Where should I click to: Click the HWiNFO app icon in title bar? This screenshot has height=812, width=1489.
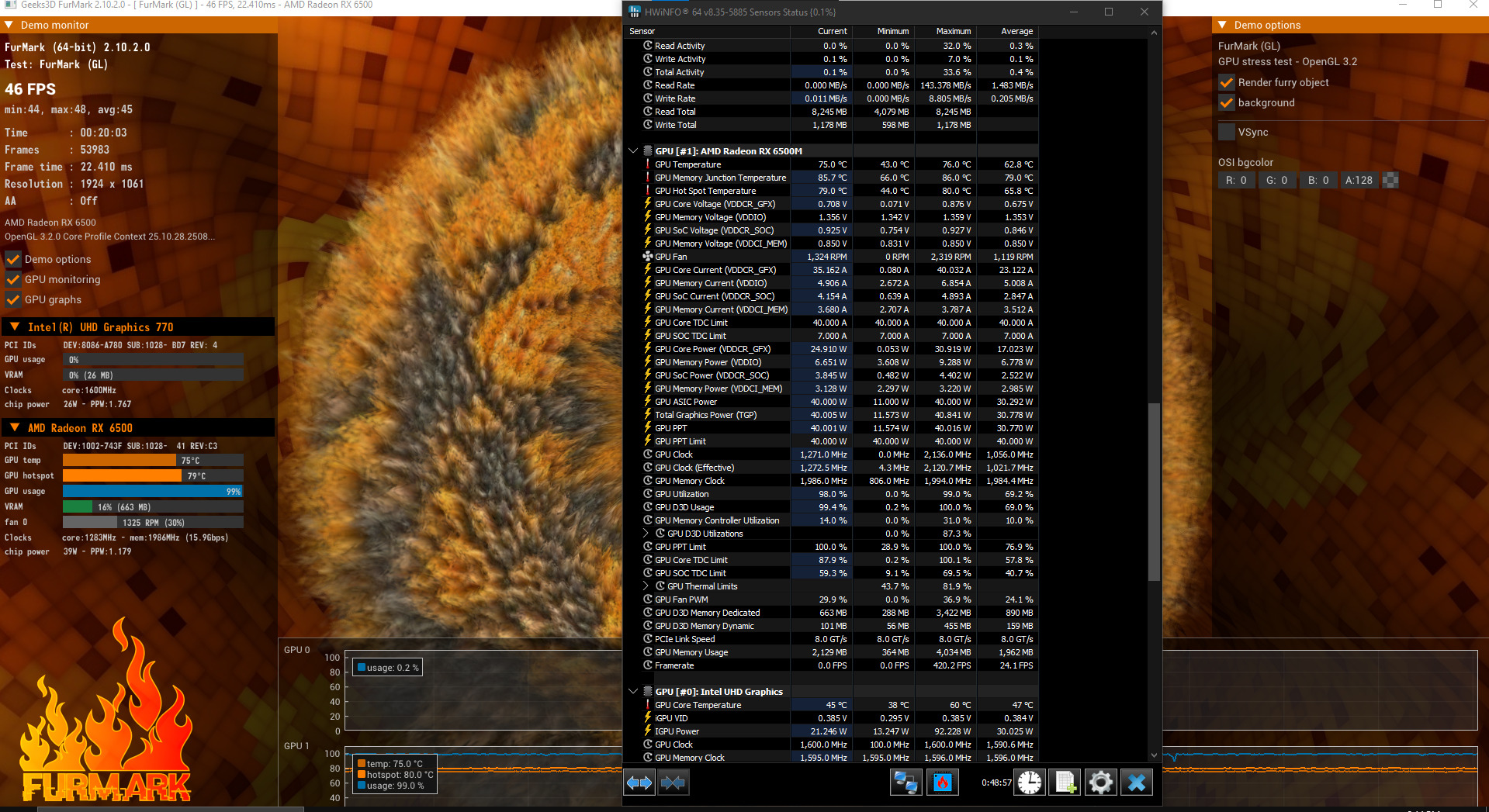click(634, 12)
